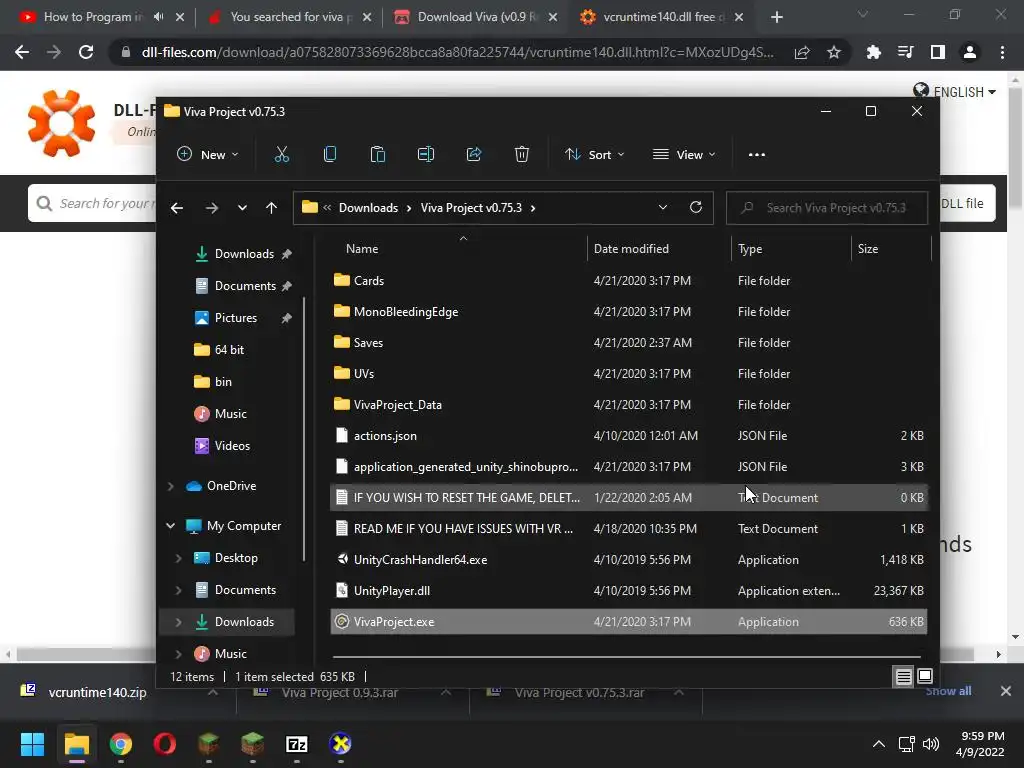Click the Chrome address bar URL

coord(457,52)
